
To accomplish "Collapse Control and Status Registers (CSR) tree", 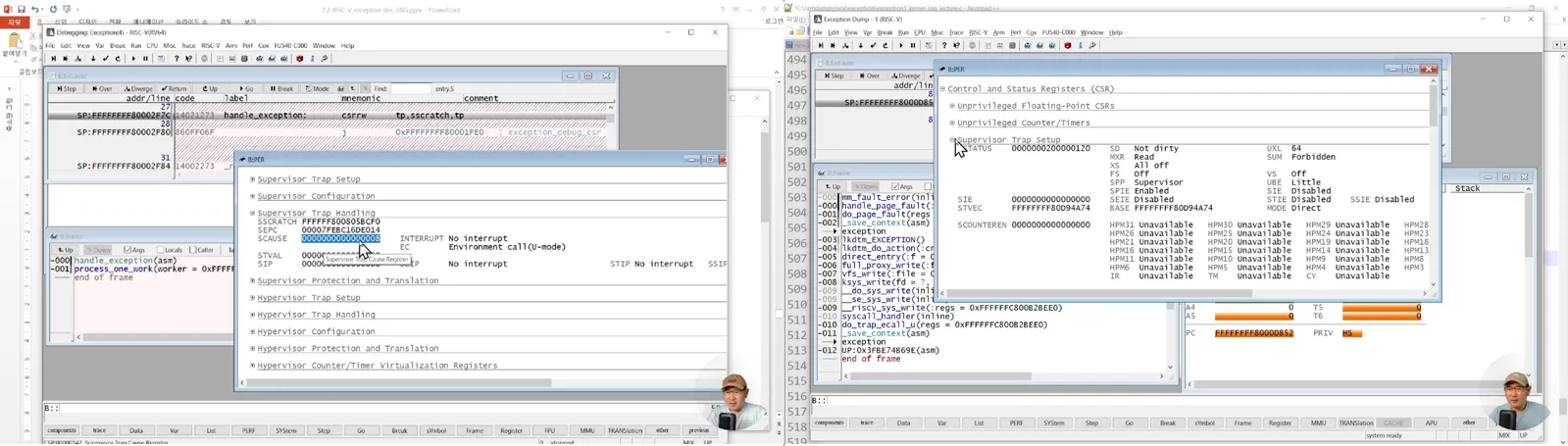I will tap(942, 89).
